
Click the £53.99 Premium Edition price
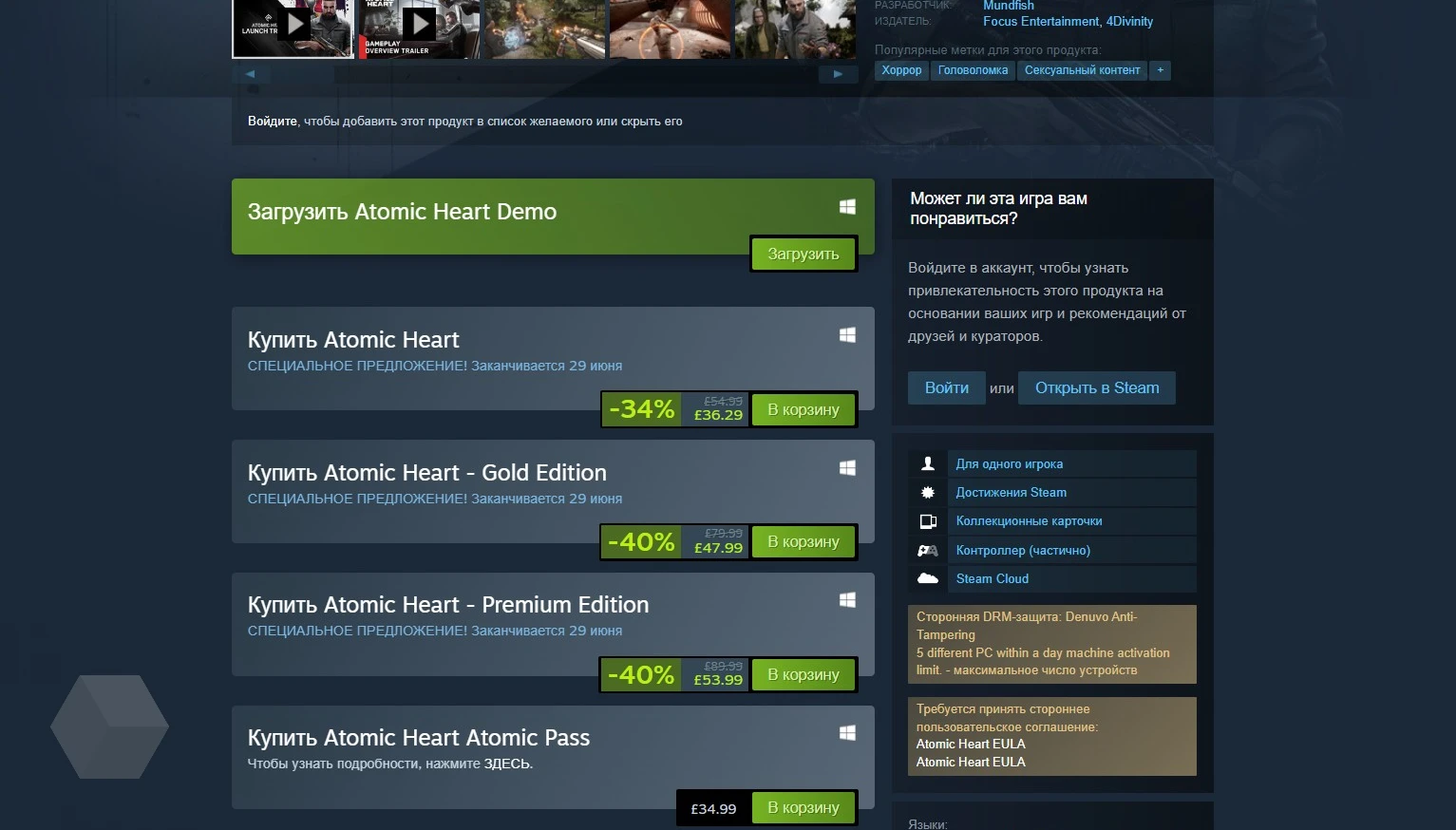point(718,680)
